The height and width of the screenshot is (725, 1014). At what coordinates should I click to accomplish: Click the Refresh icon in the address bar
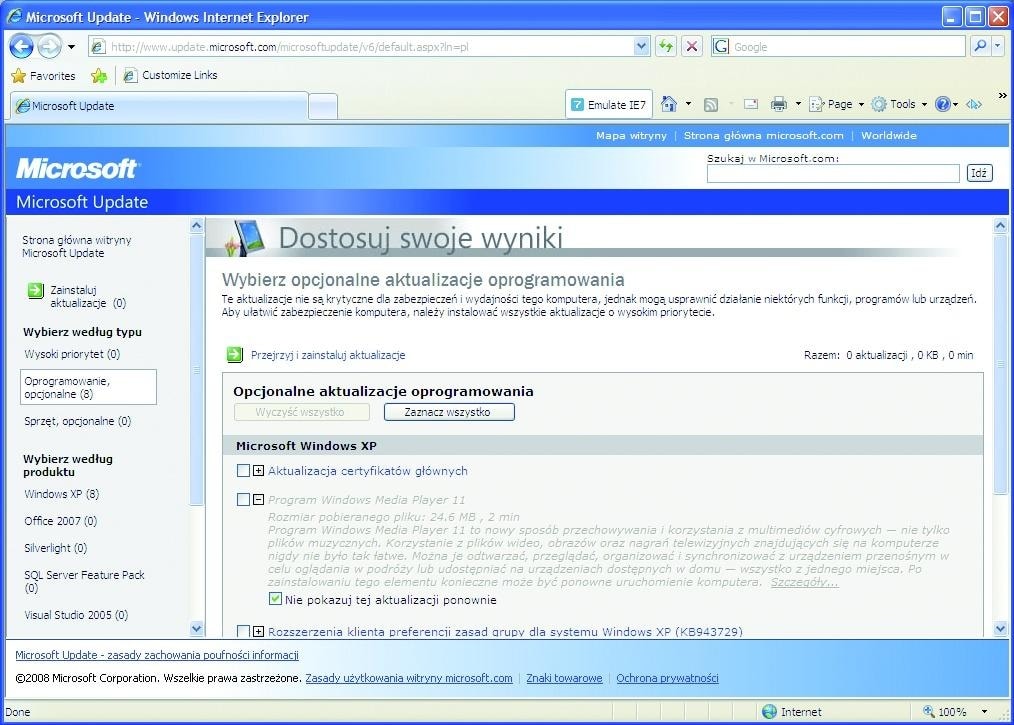(667, 46)
